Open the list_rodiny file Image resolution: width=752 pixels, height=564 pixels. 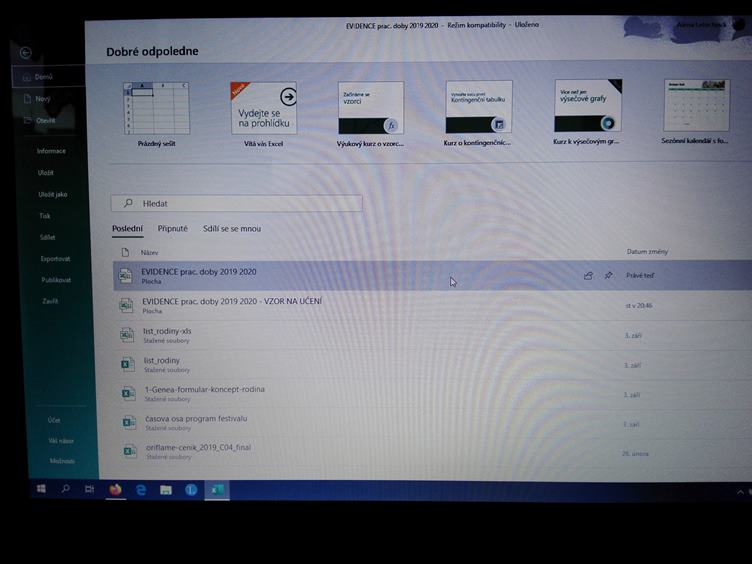pos(434,364)
